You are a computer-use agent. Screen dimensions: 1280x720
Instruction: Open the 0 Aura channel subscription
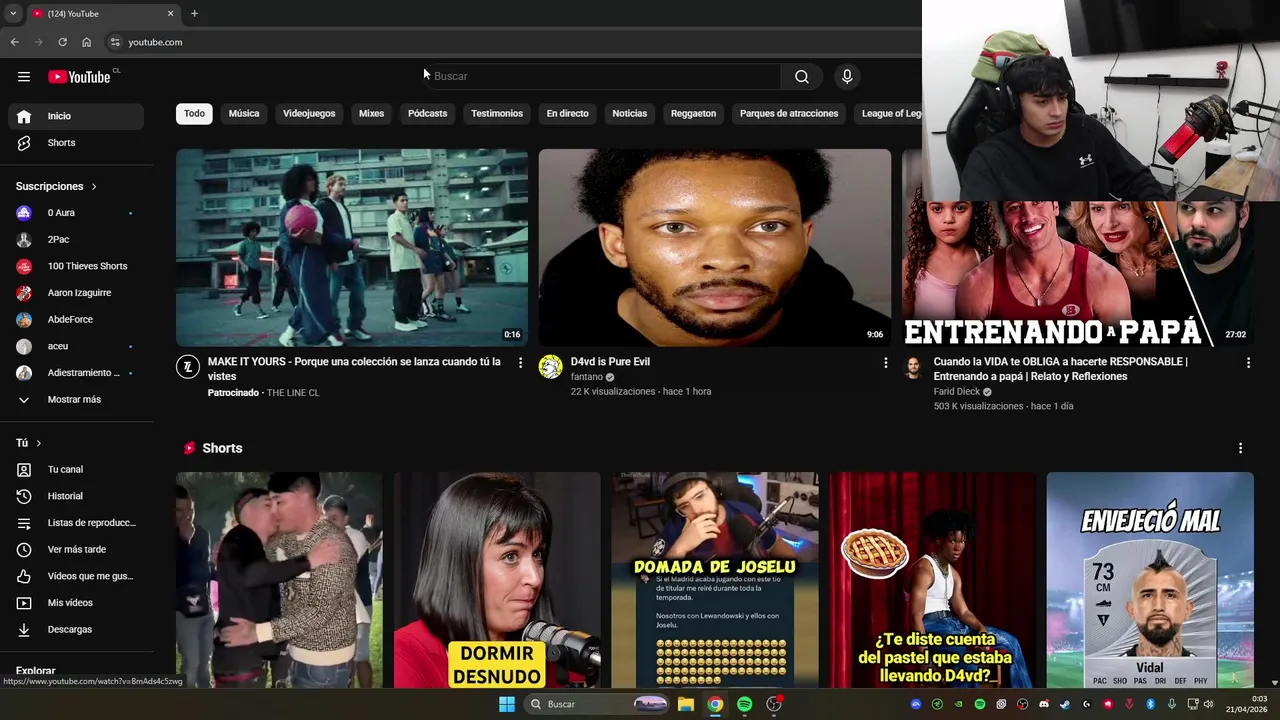(76, 213)
